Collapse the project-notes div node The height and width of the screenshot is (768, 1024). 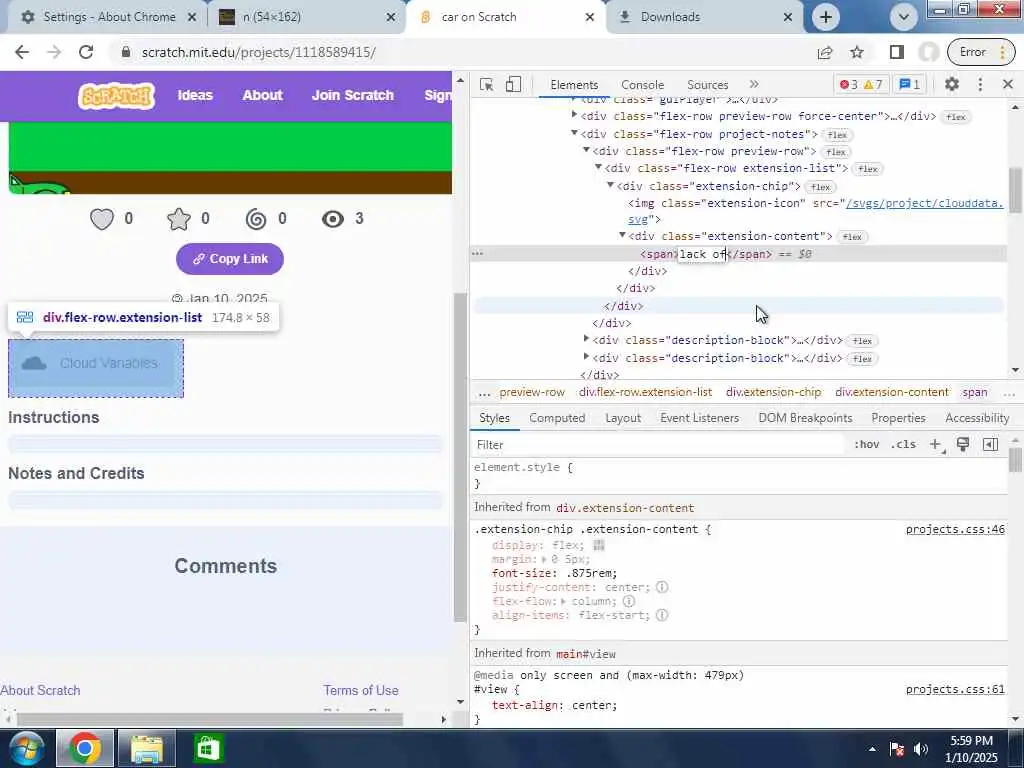(x=574, y=133)
